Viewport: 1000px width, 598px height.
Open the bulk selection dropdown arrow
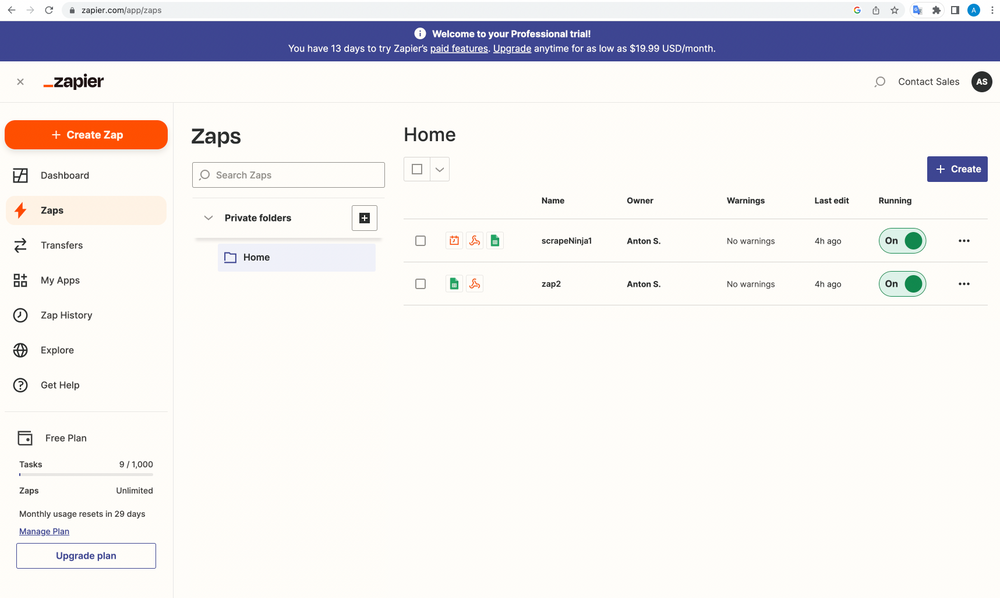(439, 169)
